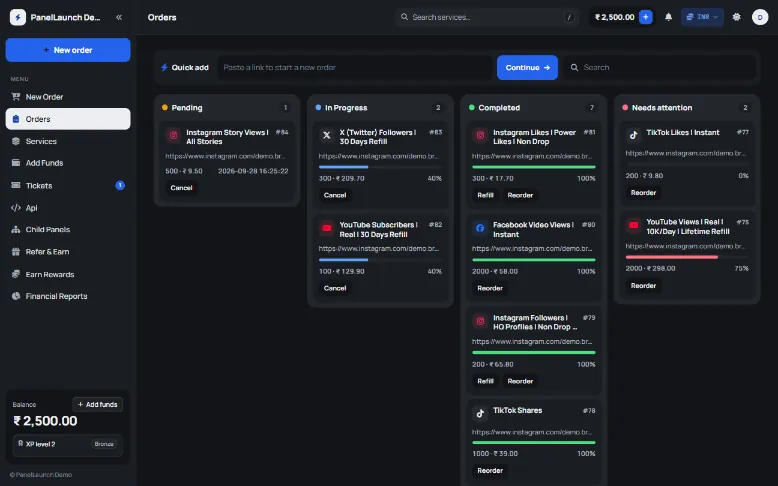Click the XP level 2 label
Viewport: 778px width, 486px height.
pyautogui.click(x=41, y=444)
